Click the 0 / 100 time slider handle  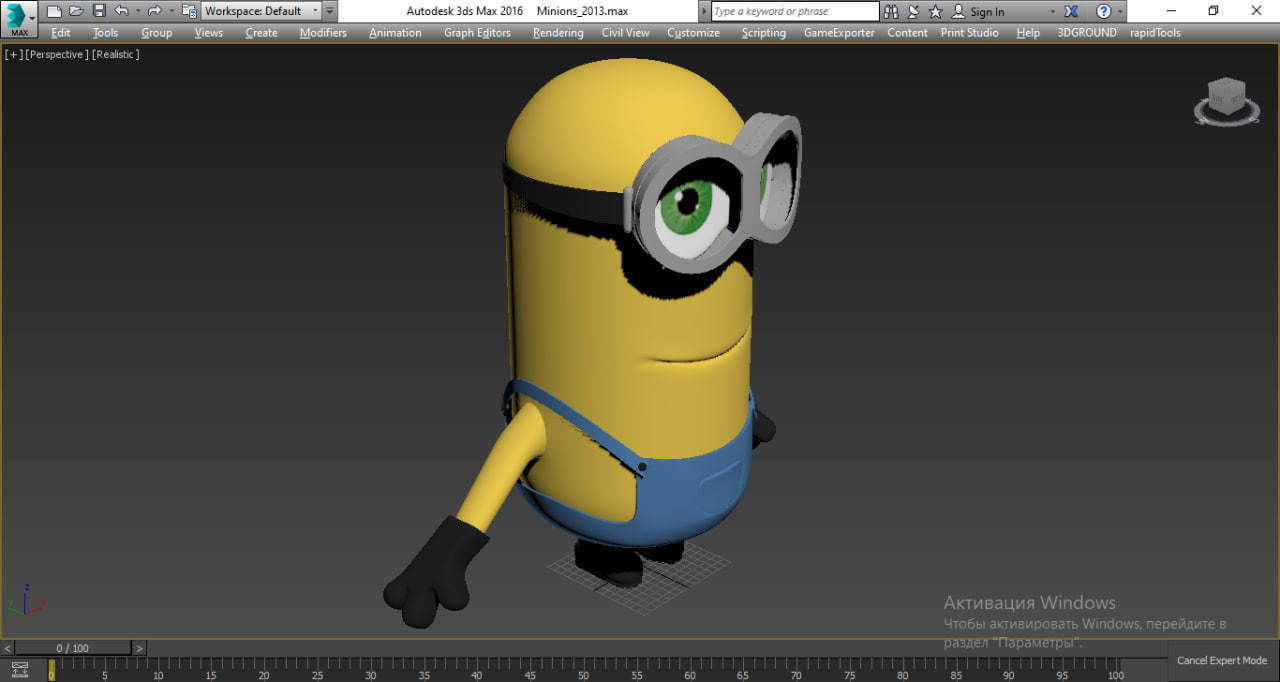[73, 648]
